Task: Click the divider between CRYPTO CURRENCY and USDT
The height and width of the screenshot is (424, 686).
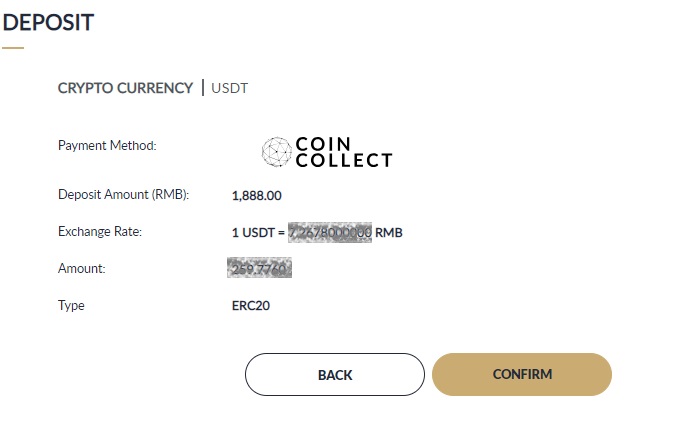Action: click(203, 88)
